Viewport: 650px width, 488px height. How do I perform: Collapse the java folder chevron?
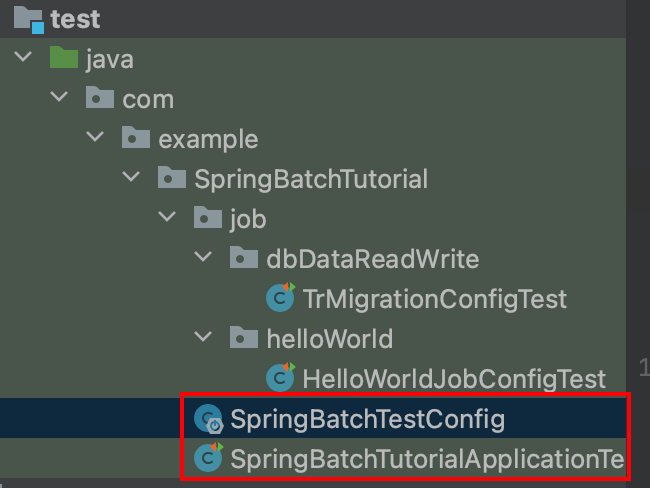coord(23,56)
